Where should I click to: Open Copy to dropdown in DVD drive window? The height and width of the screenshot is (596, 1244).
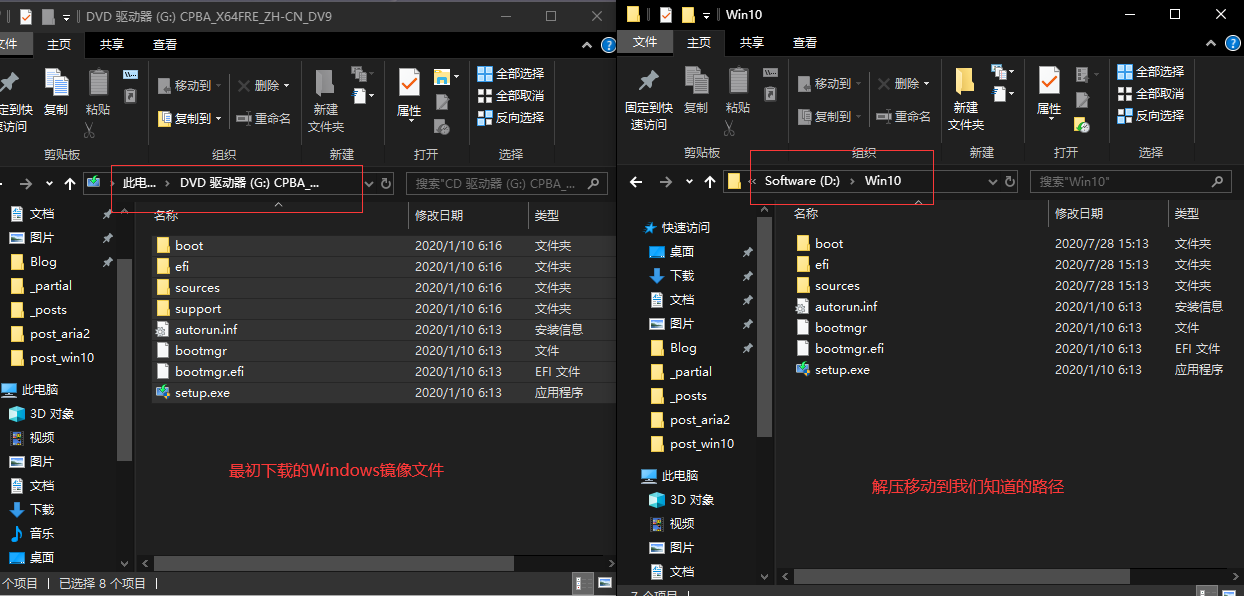[x=190, y=118]
